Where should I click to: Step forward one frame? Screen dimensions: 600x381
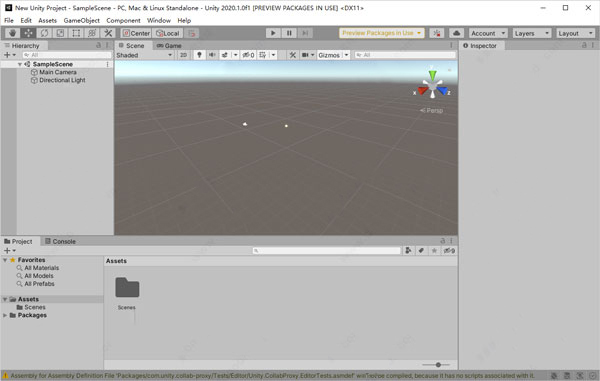[x=305, y=33]
